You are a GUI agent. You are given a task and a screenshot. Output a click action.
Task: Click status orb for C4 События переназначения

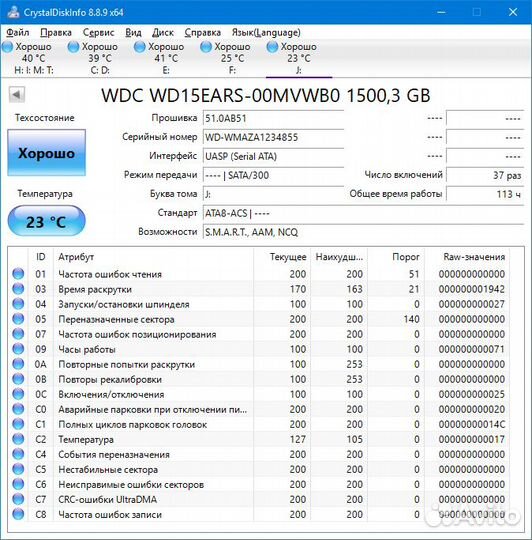pos(18,454)
